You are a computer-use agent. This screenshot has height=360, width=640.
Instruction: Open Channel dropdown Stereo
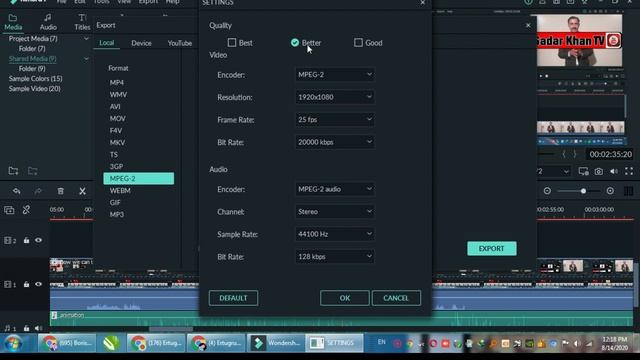point(335,211)
